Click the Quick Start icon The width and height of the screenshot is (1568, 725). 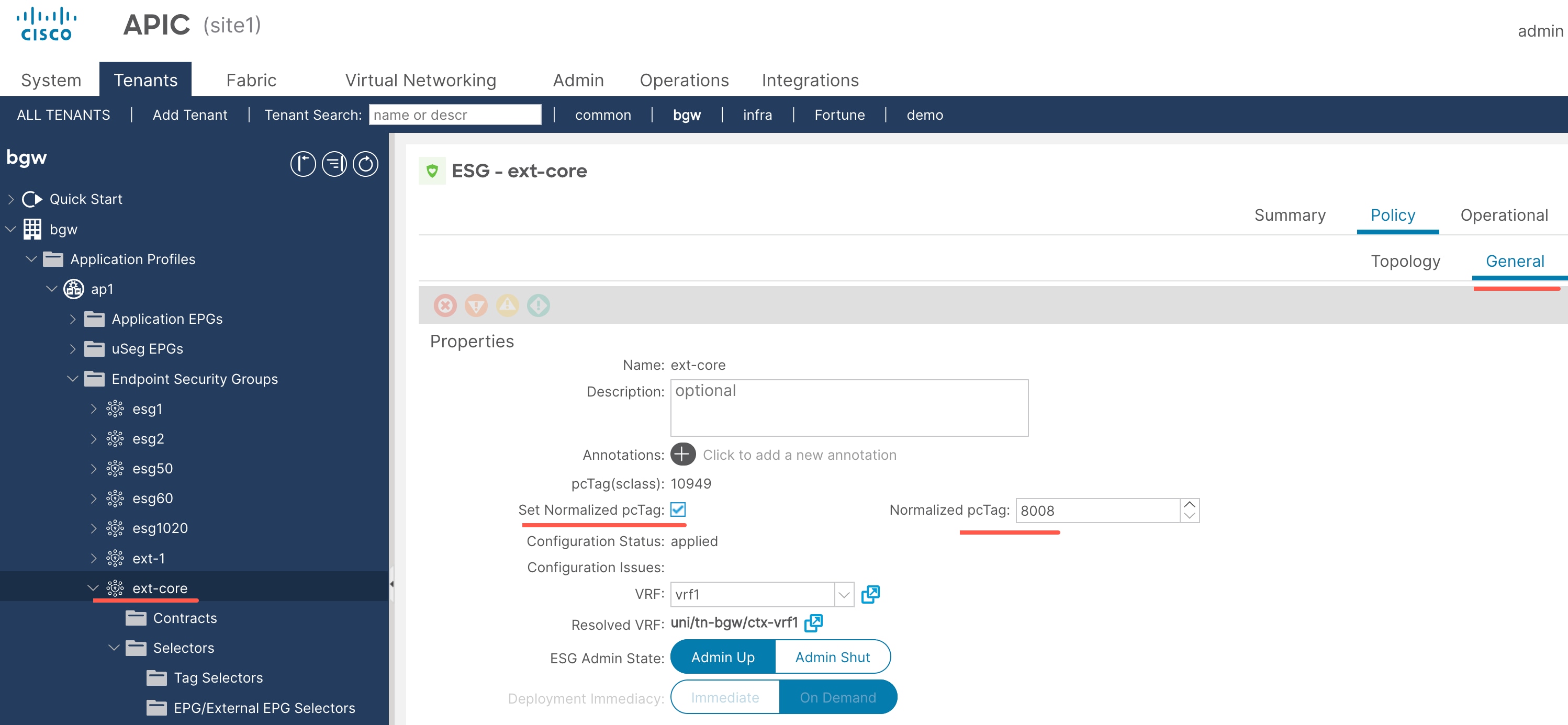tap(31, 199)
